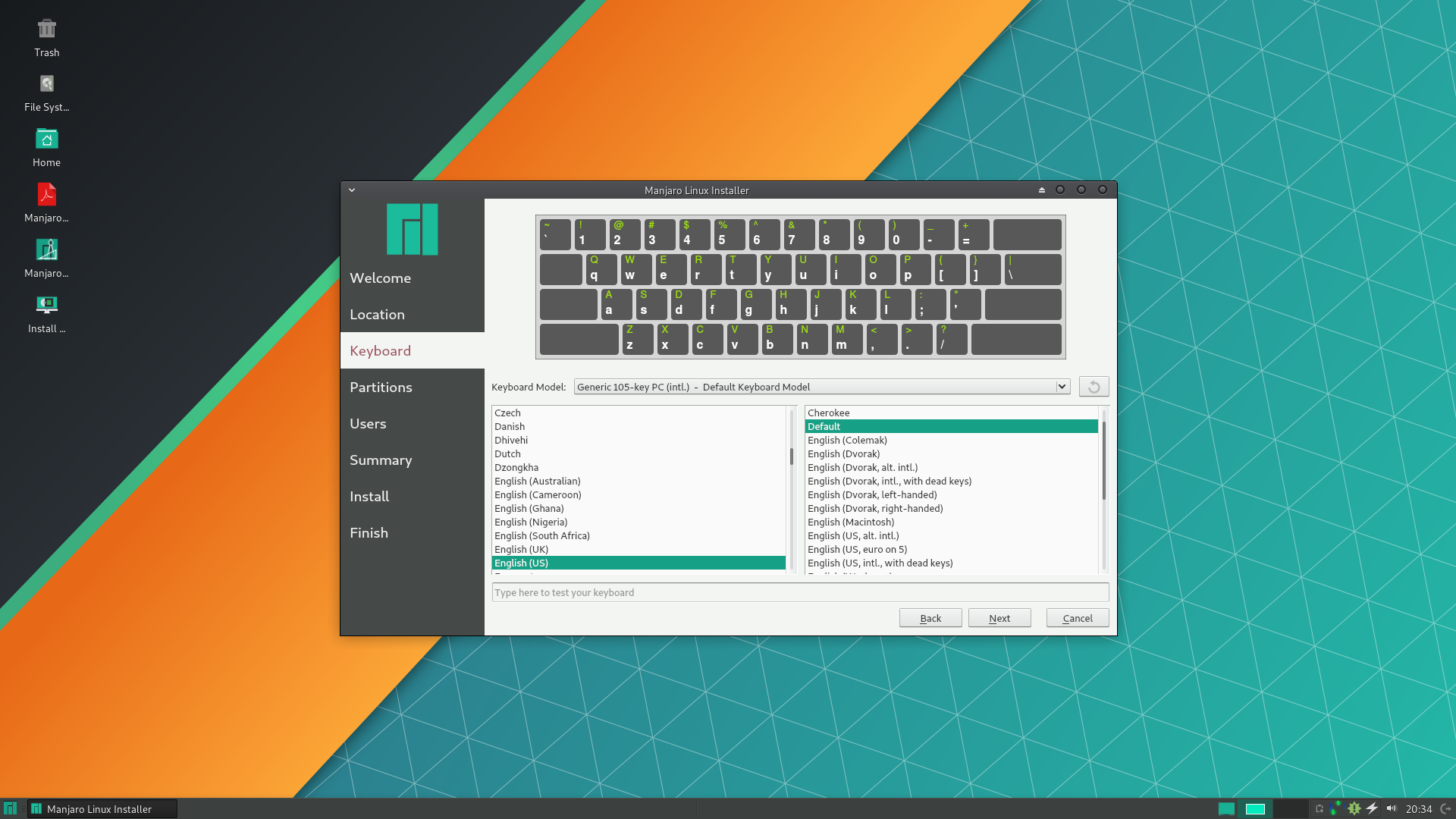Choose English (US, euro on 5) variant
The height and width of the screenshot is (819, 1456).
(x=951, y=549)
